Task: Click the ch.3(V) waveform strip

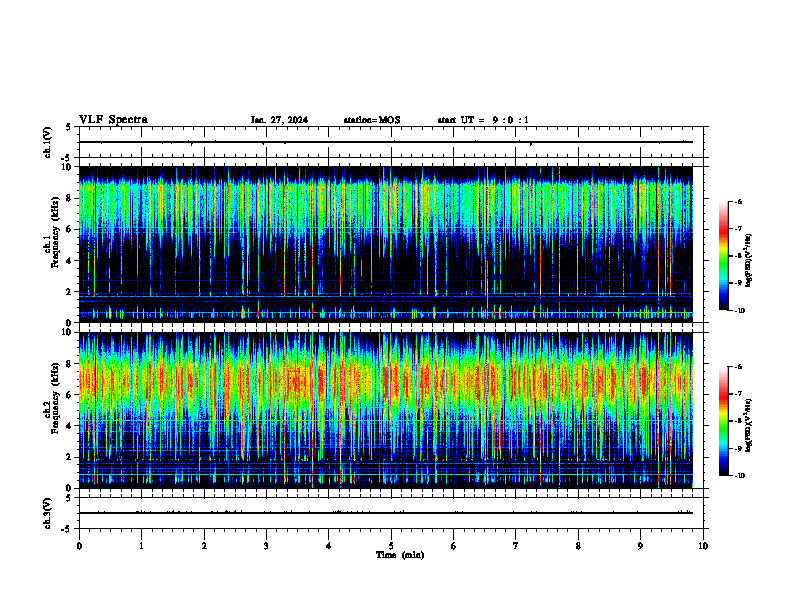Action: (x=391, y=513)
